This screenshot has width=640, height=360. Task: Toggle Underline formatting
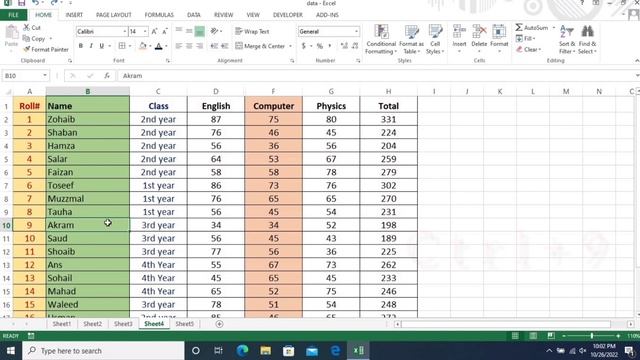coord(101,46)
